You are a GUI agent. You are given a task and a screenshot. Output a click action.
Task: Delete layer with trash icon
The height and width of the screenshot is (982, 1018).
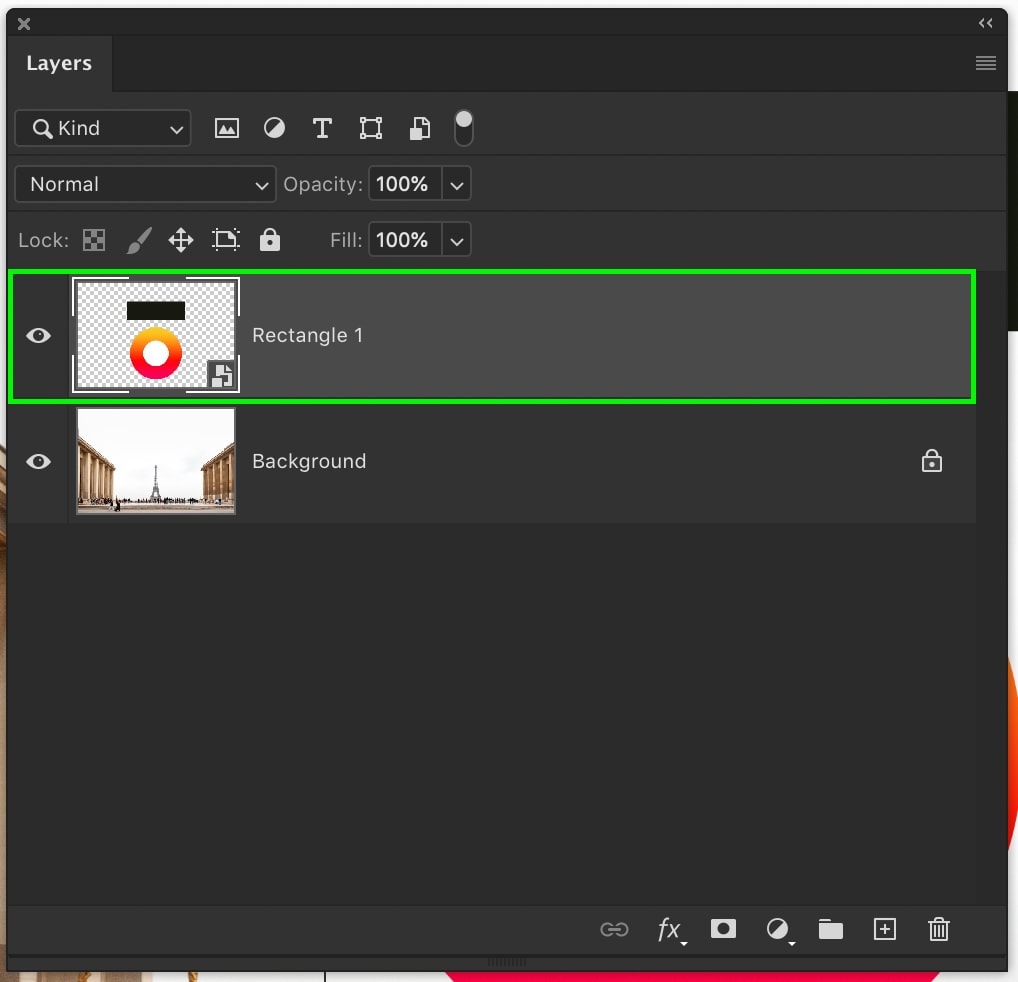939,929
